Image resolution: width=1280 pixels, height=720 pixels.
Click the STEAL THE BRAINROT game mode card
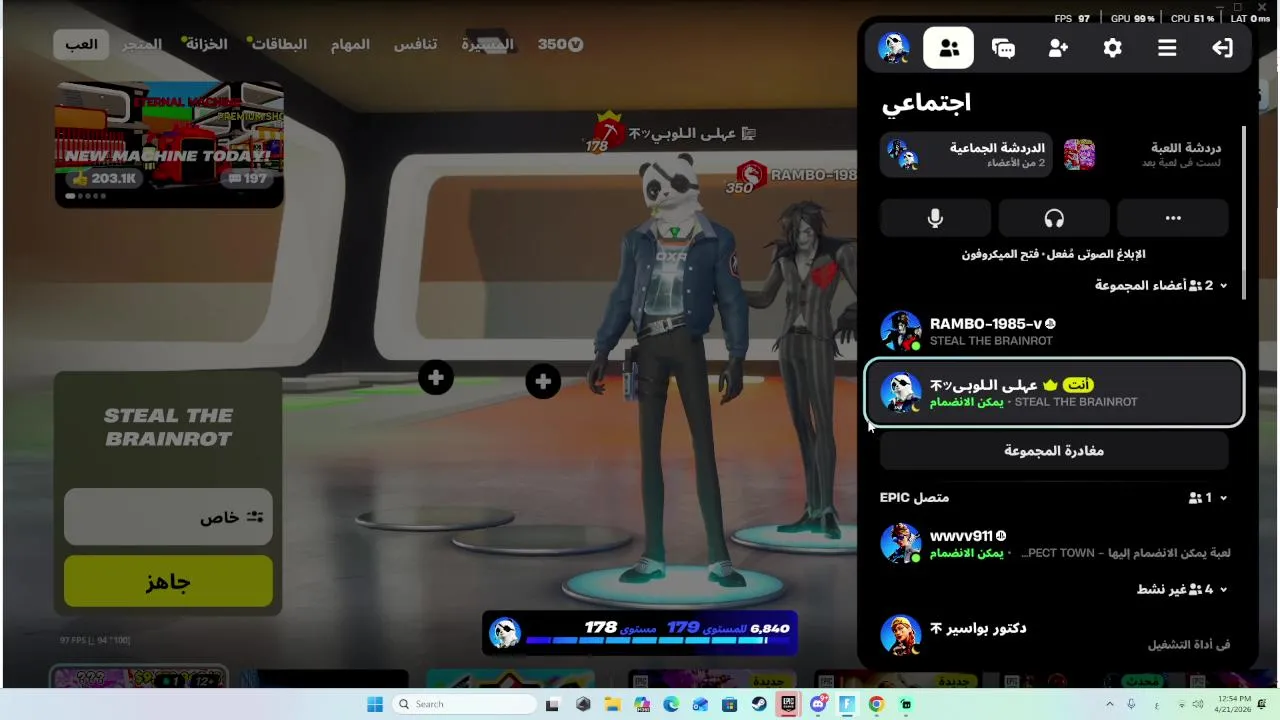click(168, 428)
